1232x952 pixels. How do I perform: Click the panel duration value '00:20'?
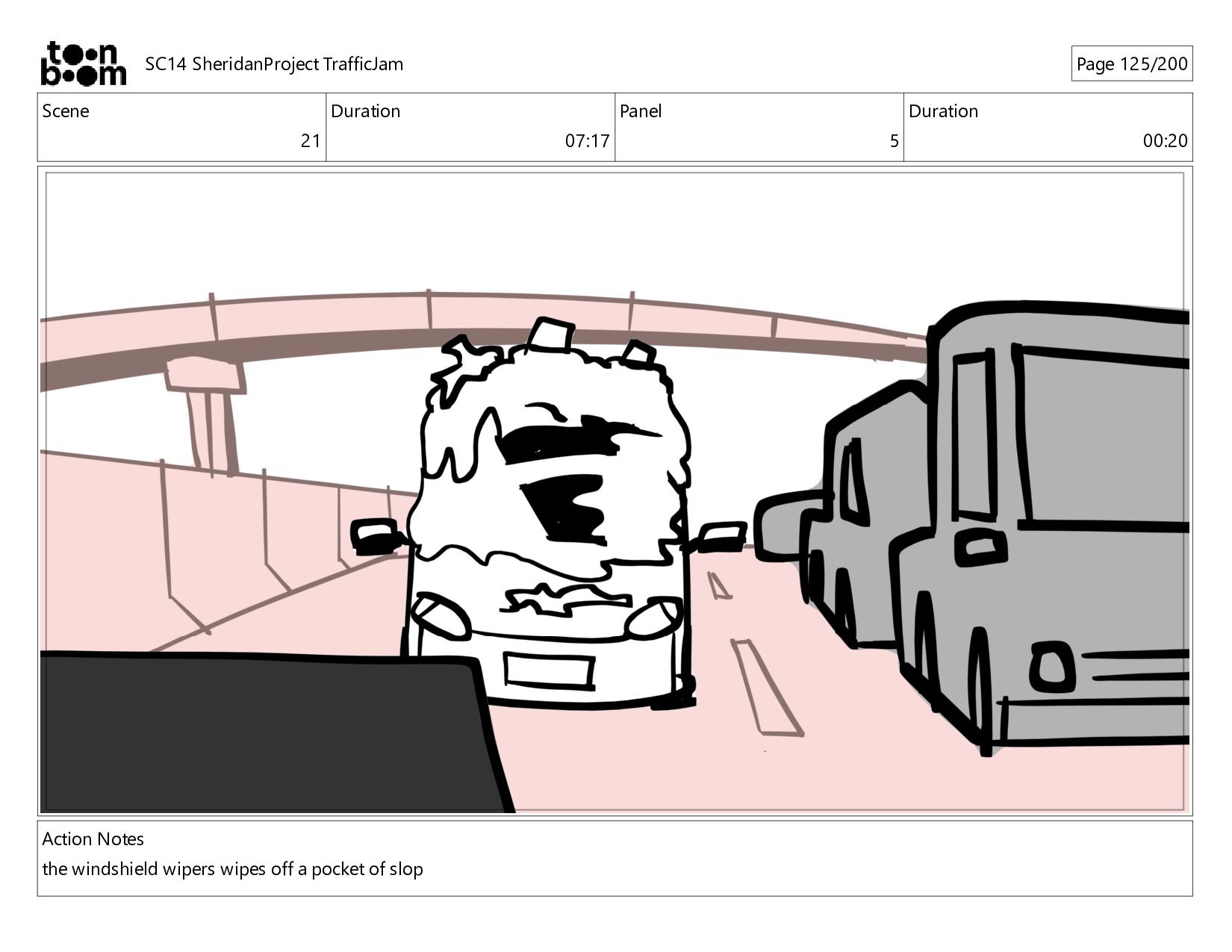(1165, 141)
